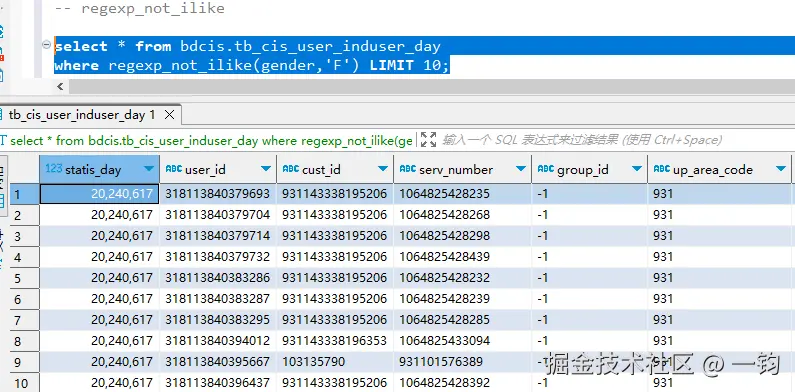Click serv_number cell 1064825428392
Image resolution: width=795 pixels, height=392 pixels.
pyautogui.click(x=462, y=383)
